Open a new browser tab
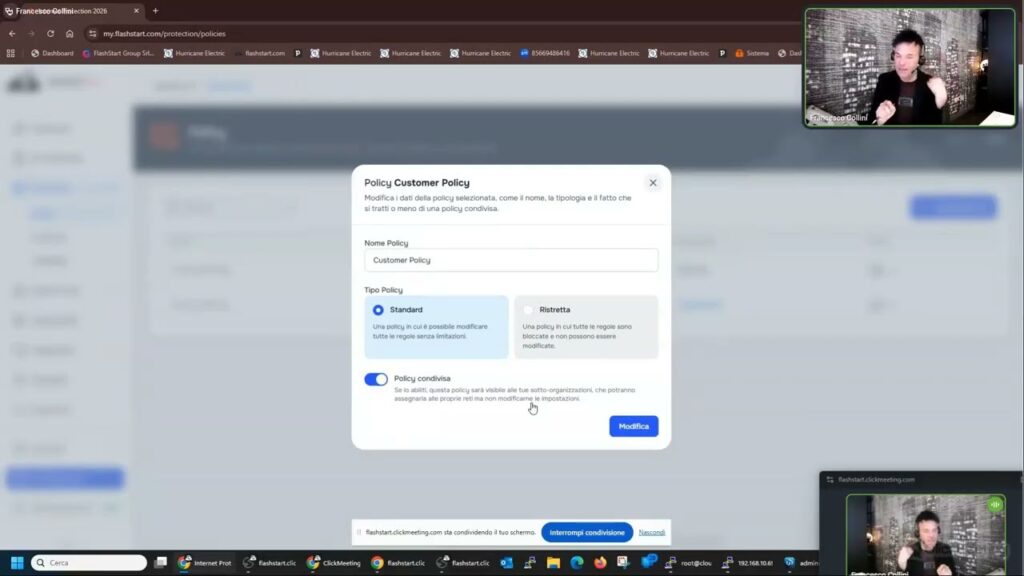 tap(155, 10)
